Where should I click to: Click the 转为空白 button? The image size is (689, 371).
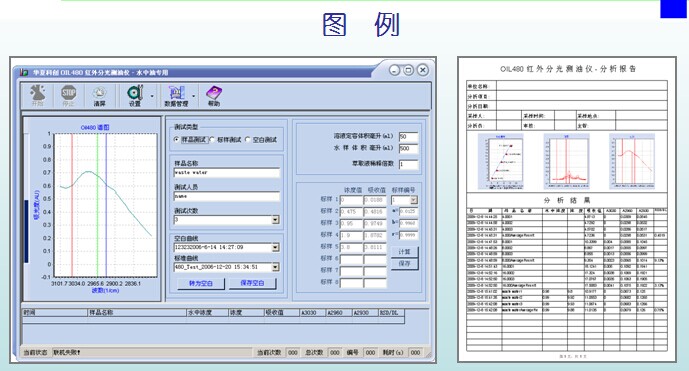[x=201, y=284]
